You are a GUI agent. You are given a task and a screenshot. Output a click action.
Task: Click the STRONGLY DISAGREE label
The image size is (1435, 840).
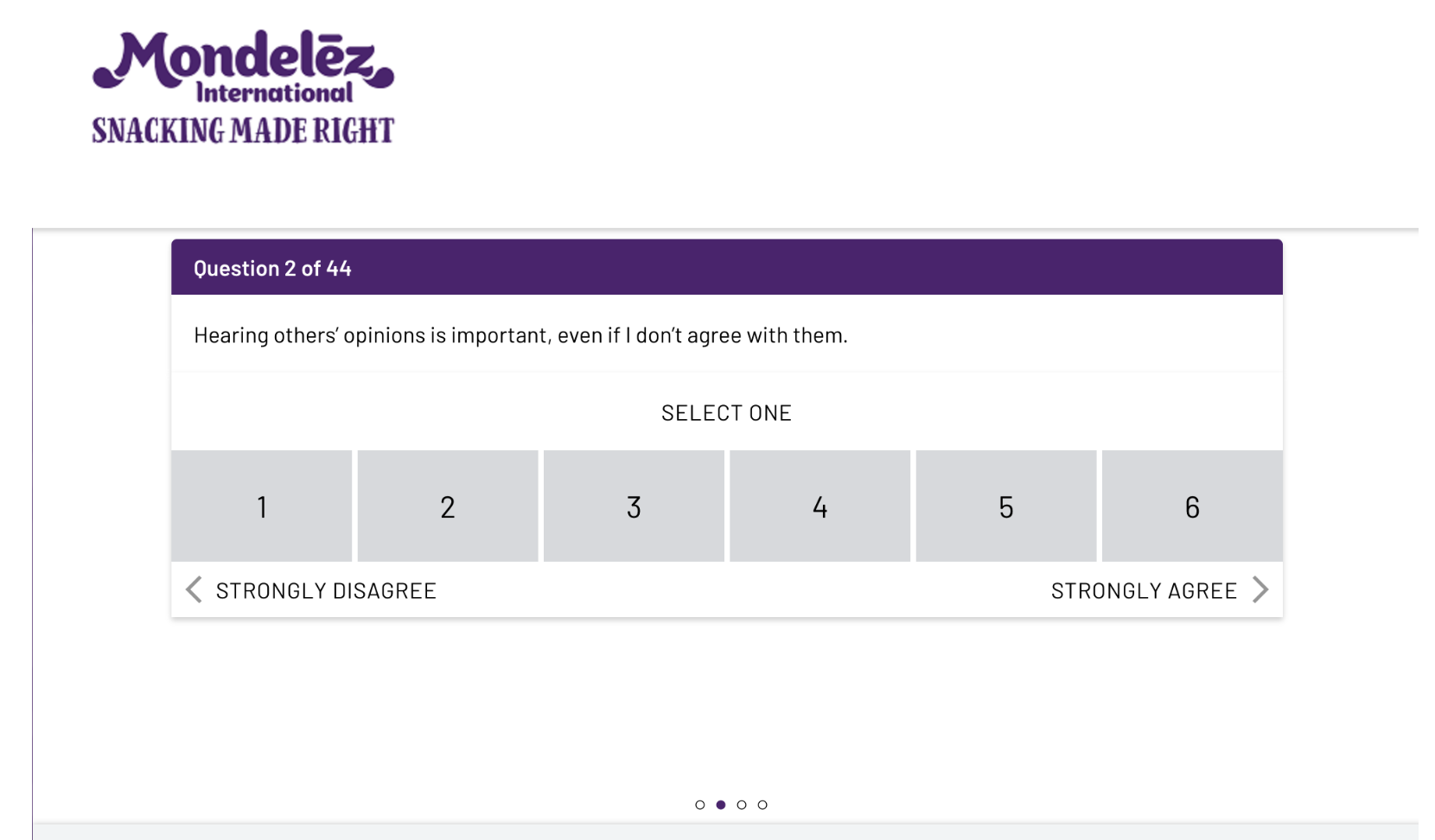click(326, 591)
